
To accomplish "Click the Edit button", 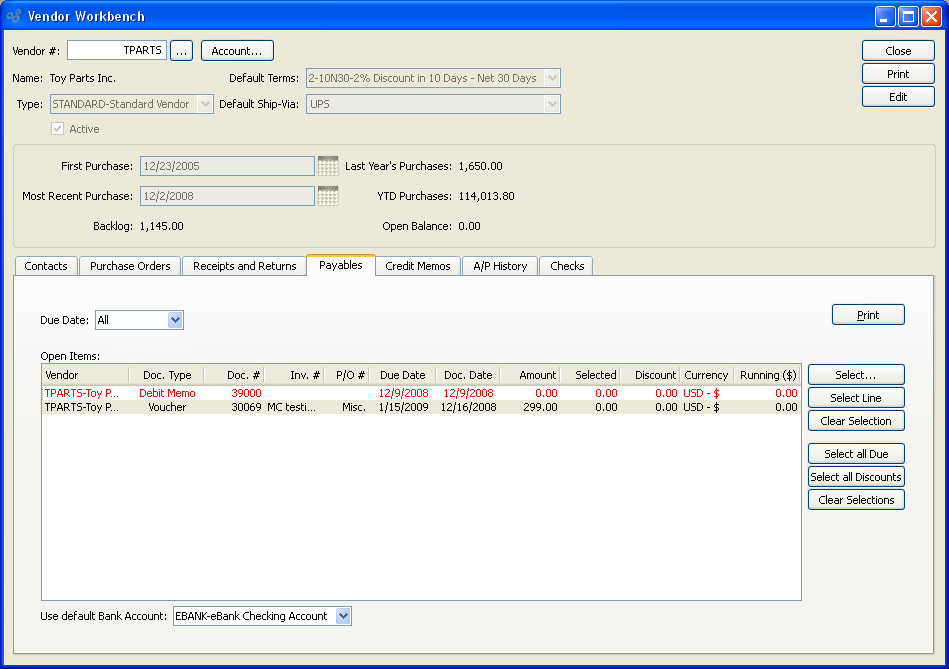I will coord(898,97).
